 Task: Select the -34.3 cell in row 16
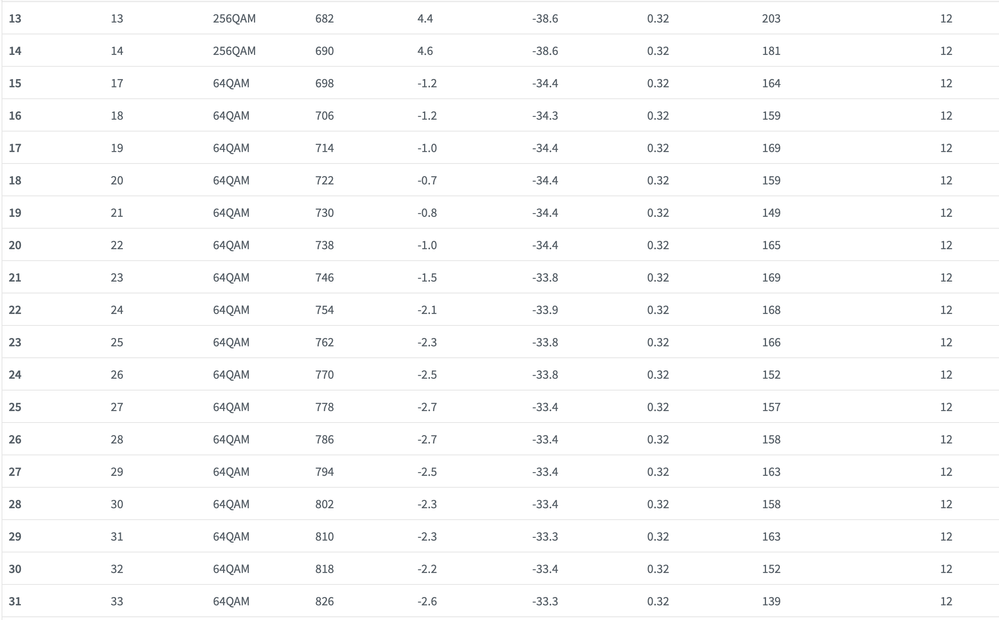(x=545, y=116)
